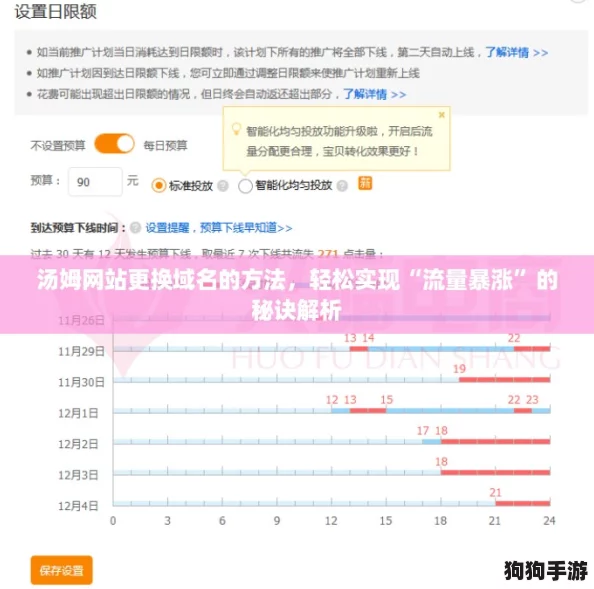Click the 每日预算 label

point(165,145)
